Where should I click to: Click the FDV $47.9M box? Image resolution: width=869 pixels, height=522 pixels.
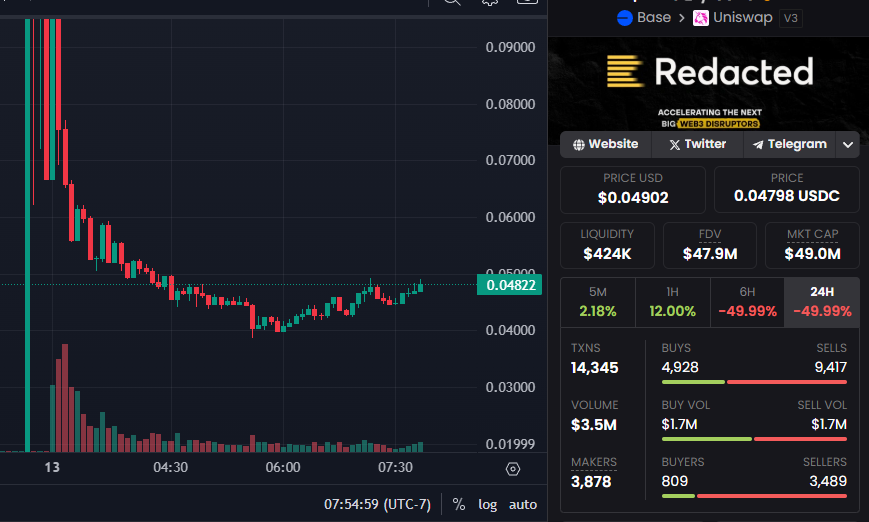pos(710,245)
